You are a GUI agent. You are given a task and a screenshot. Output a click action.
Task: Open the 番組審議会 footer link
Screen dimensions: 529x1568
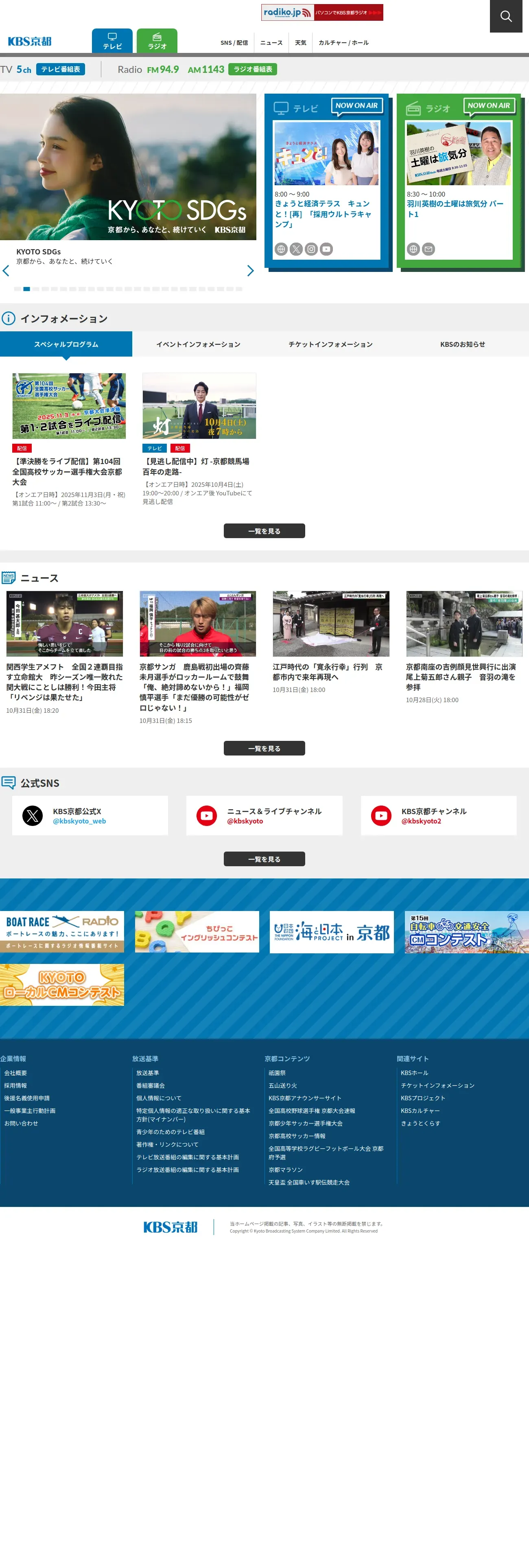click(151, 1085)
